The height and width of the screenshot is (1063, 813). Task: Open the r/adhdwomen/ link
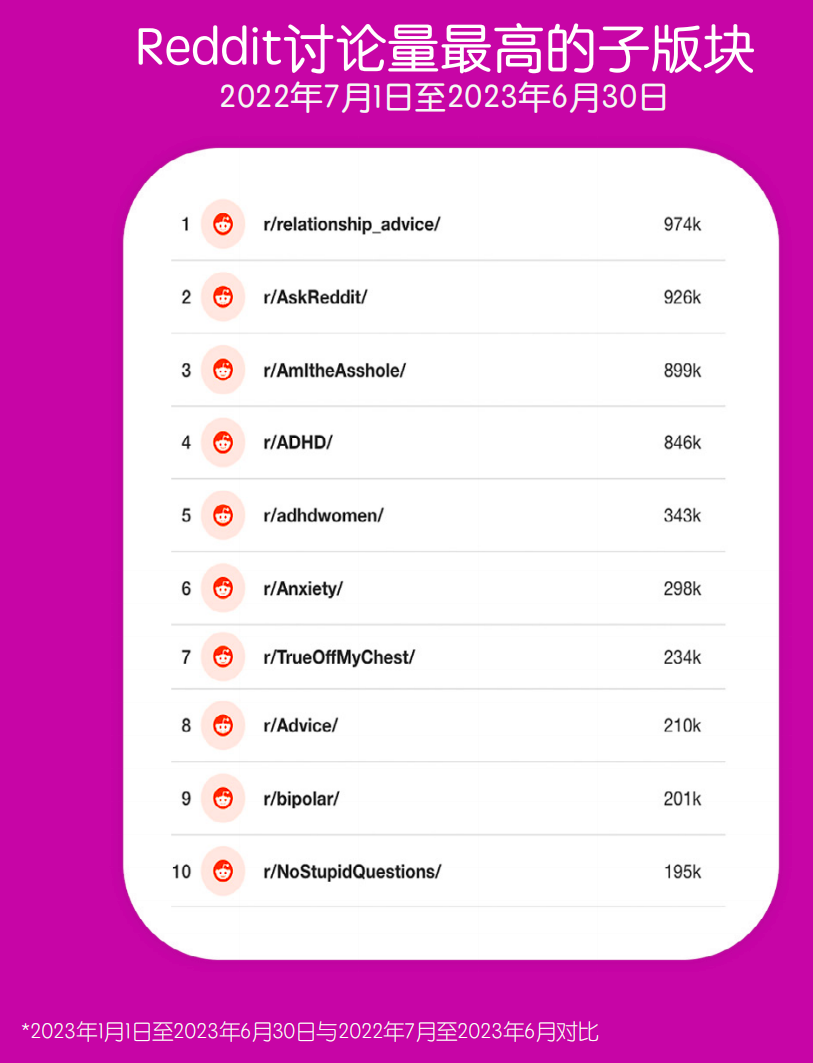[323, 515]
